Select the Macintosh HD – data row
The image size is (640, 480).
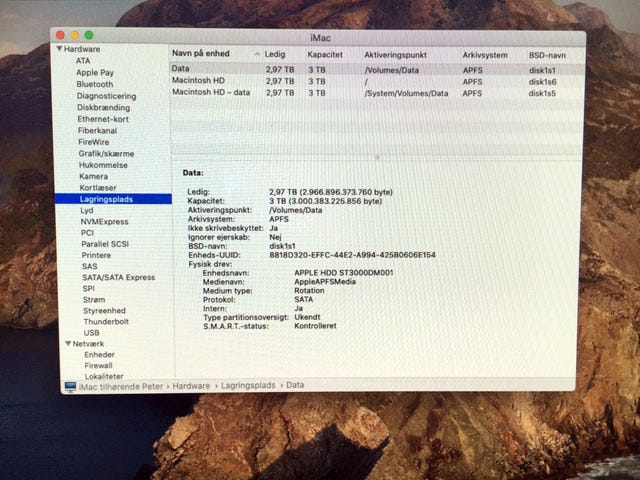coord(376,93)
